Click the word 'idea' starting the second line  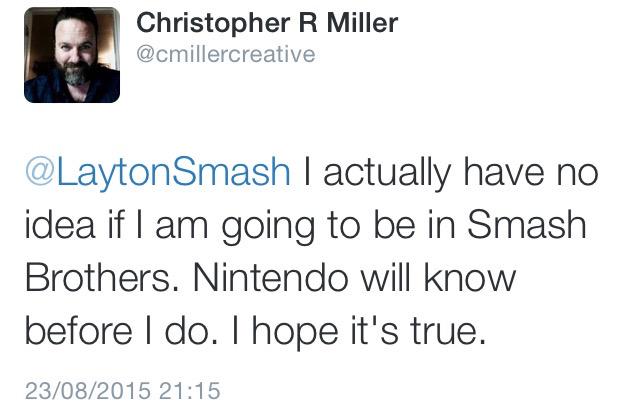point(60,225)
